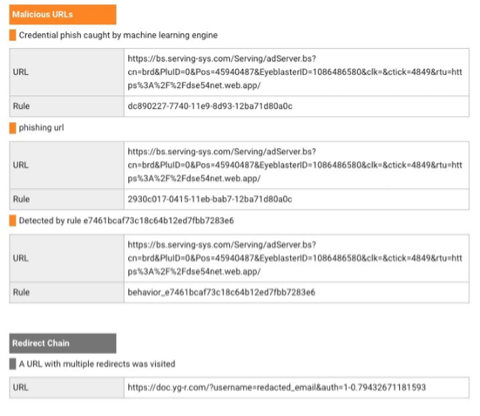Select the phishing url heading text

point(41,128)
